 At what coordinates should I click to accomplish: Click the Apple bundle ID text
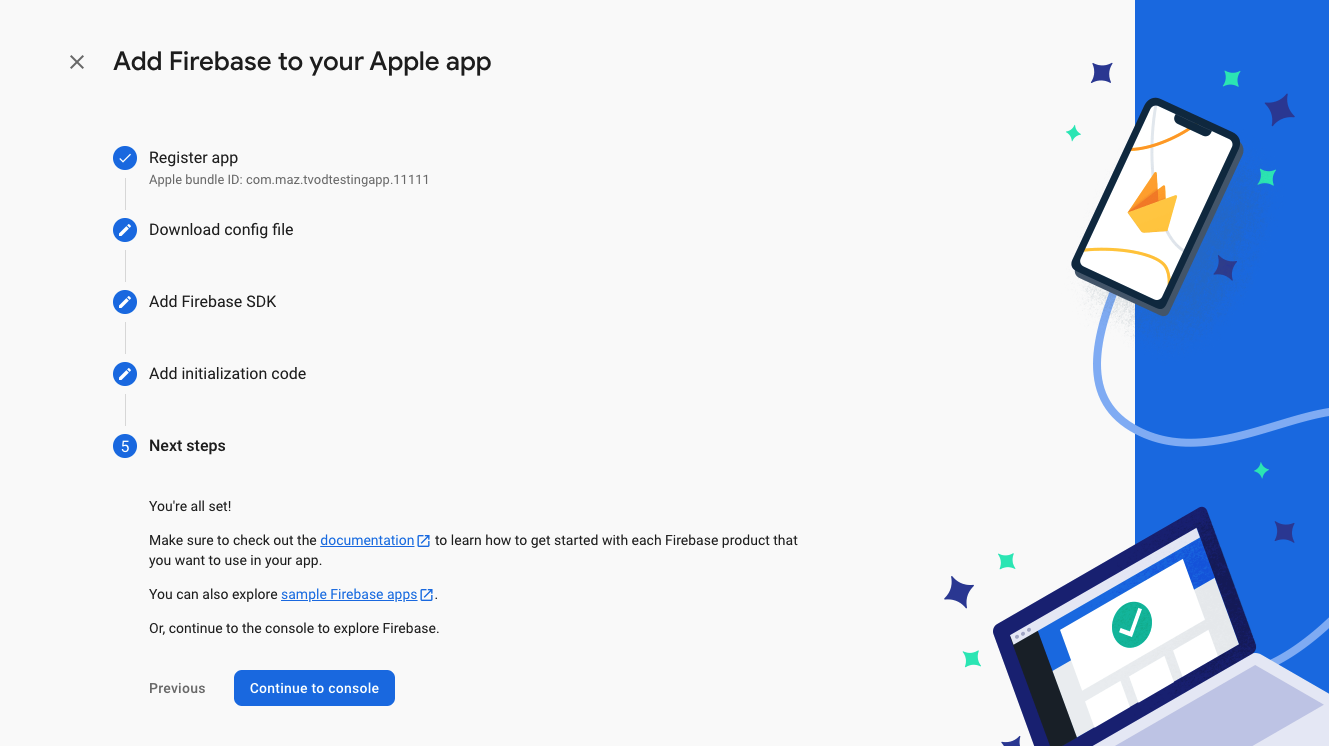pos(289,180)
